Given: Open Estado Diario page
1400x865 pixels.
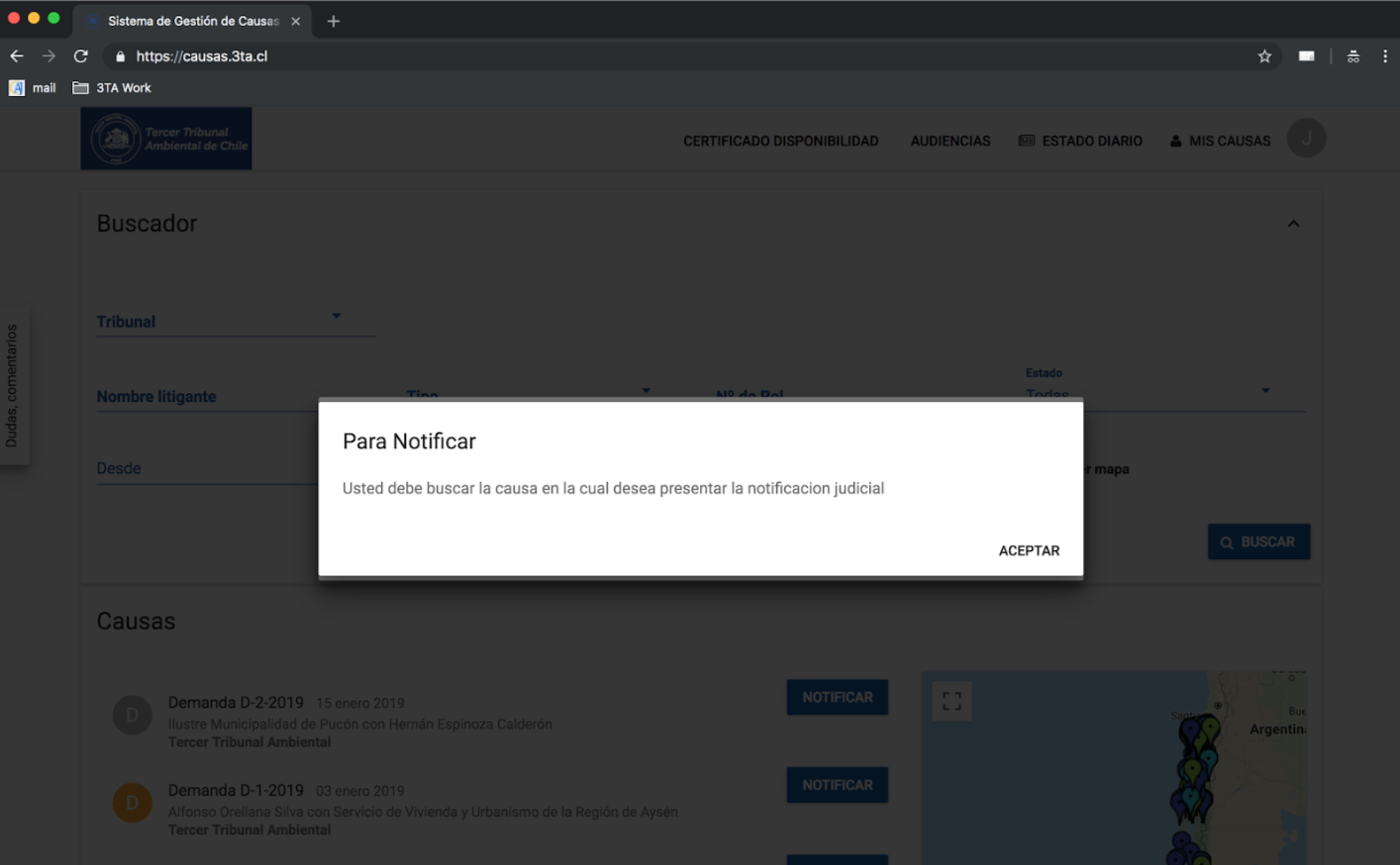Looking at the screenshot, I should [1080, 142].
